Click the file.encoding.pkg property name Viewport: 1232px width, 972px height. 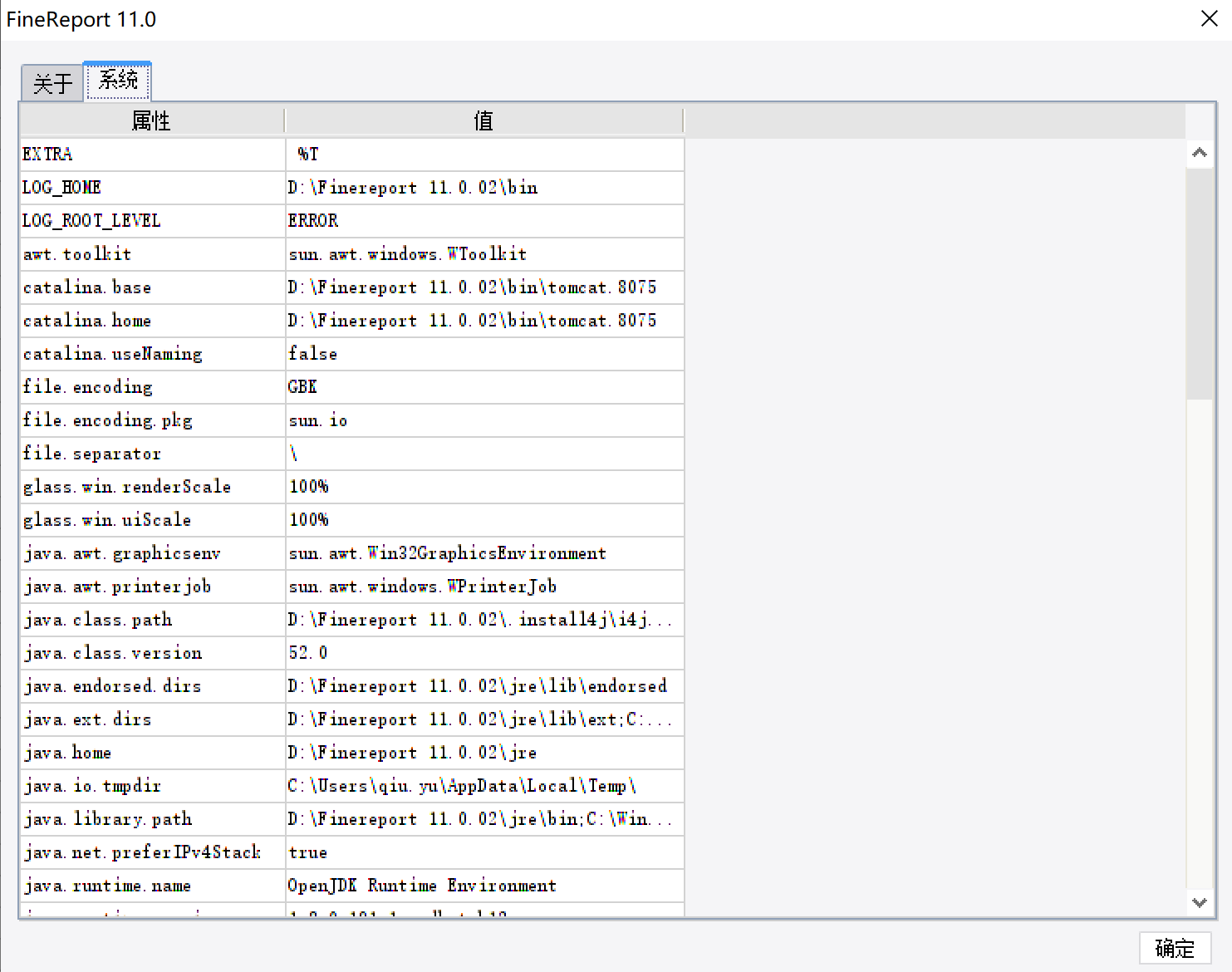[x=108, y=420]
